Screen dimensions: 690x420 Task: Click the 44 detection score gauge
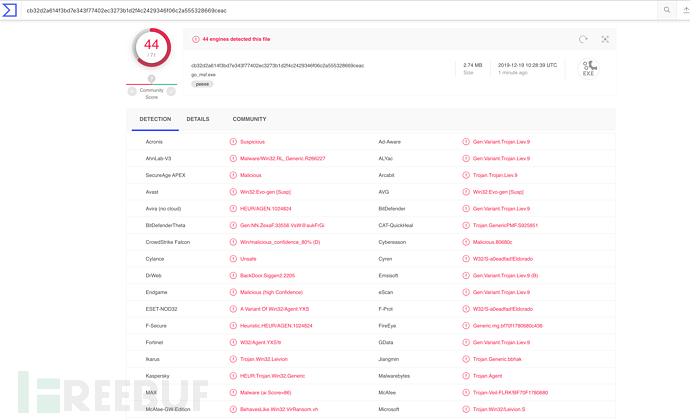(x=151, y=48)
